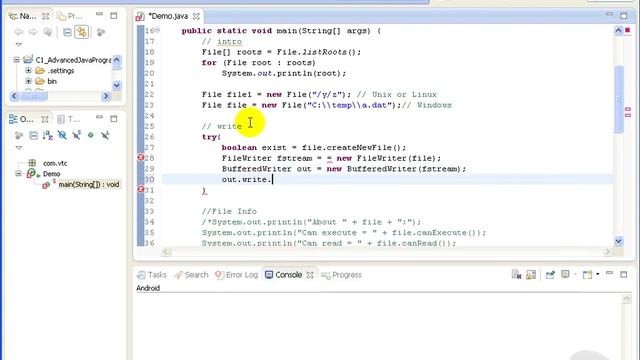Viewport: 640px width, 360px height.
Task: Click the Navigator focus-on-active-task icon
Action: click(x=100, y=32)
